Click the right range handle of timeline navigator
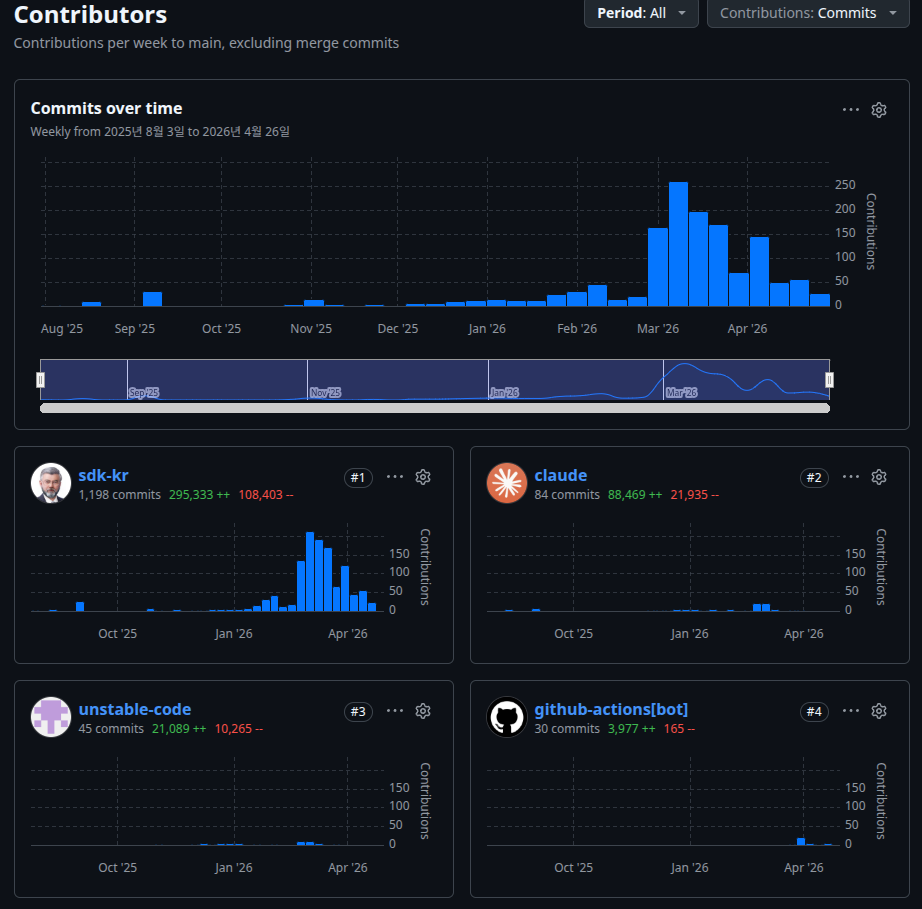 [x=829, y=380]
